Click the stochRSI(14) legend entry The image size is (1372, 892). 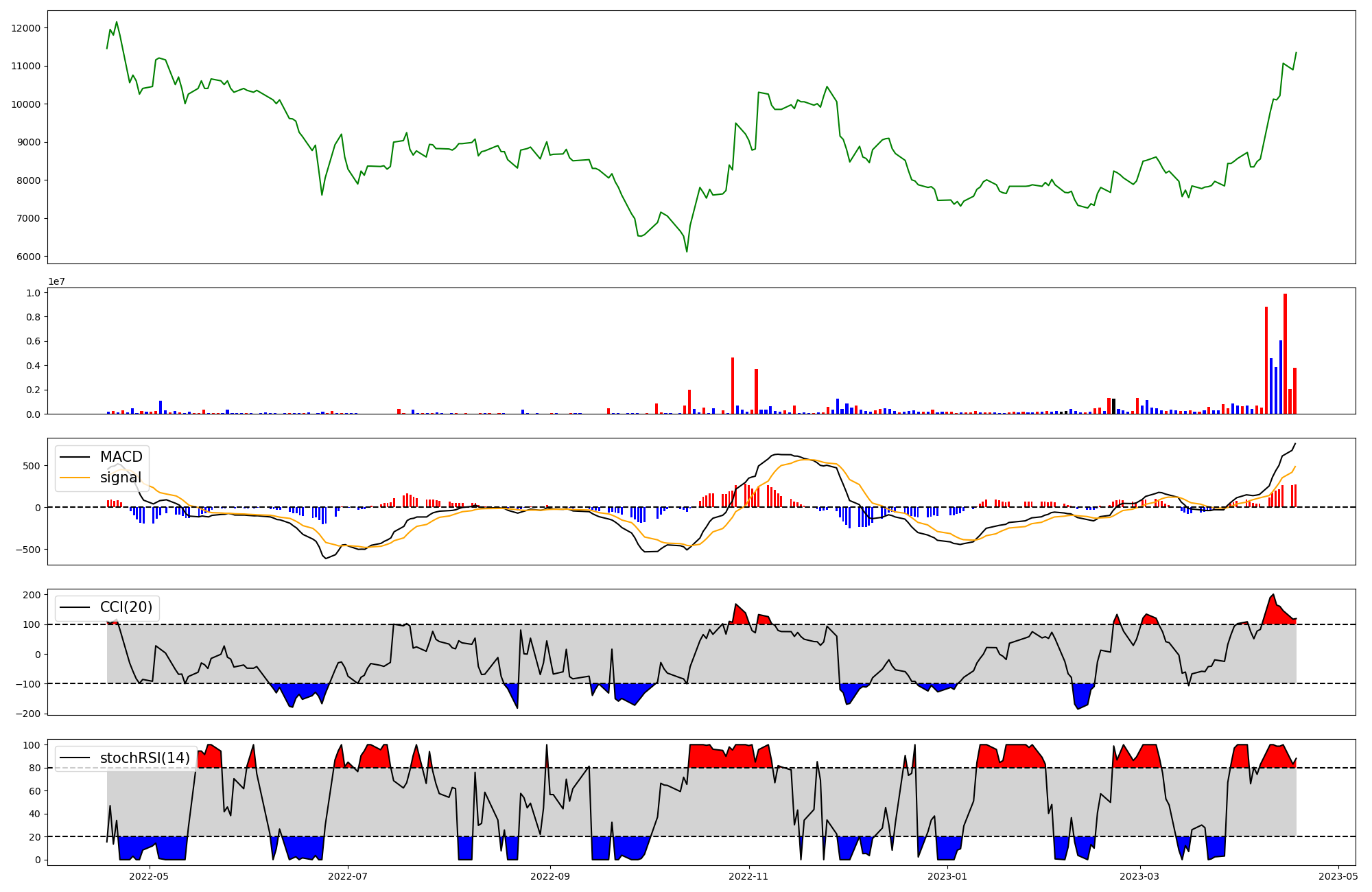coord(145,758)
